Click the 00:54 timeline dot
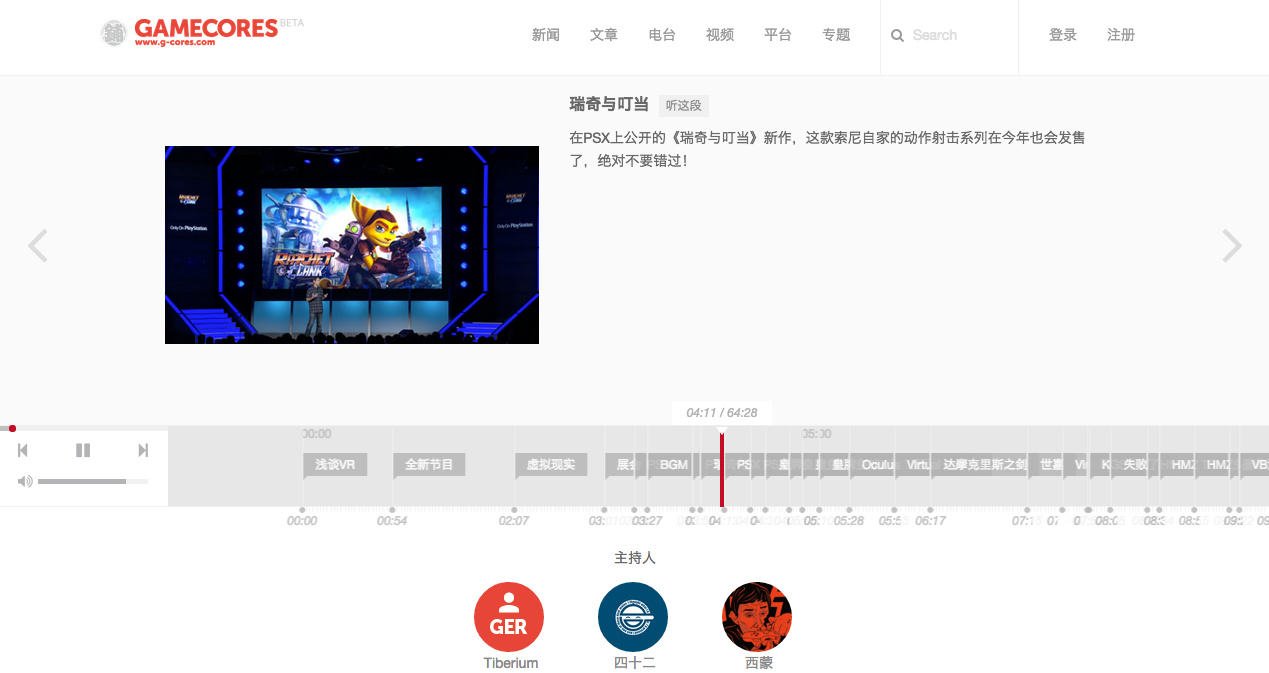 (x=392, y=510)
